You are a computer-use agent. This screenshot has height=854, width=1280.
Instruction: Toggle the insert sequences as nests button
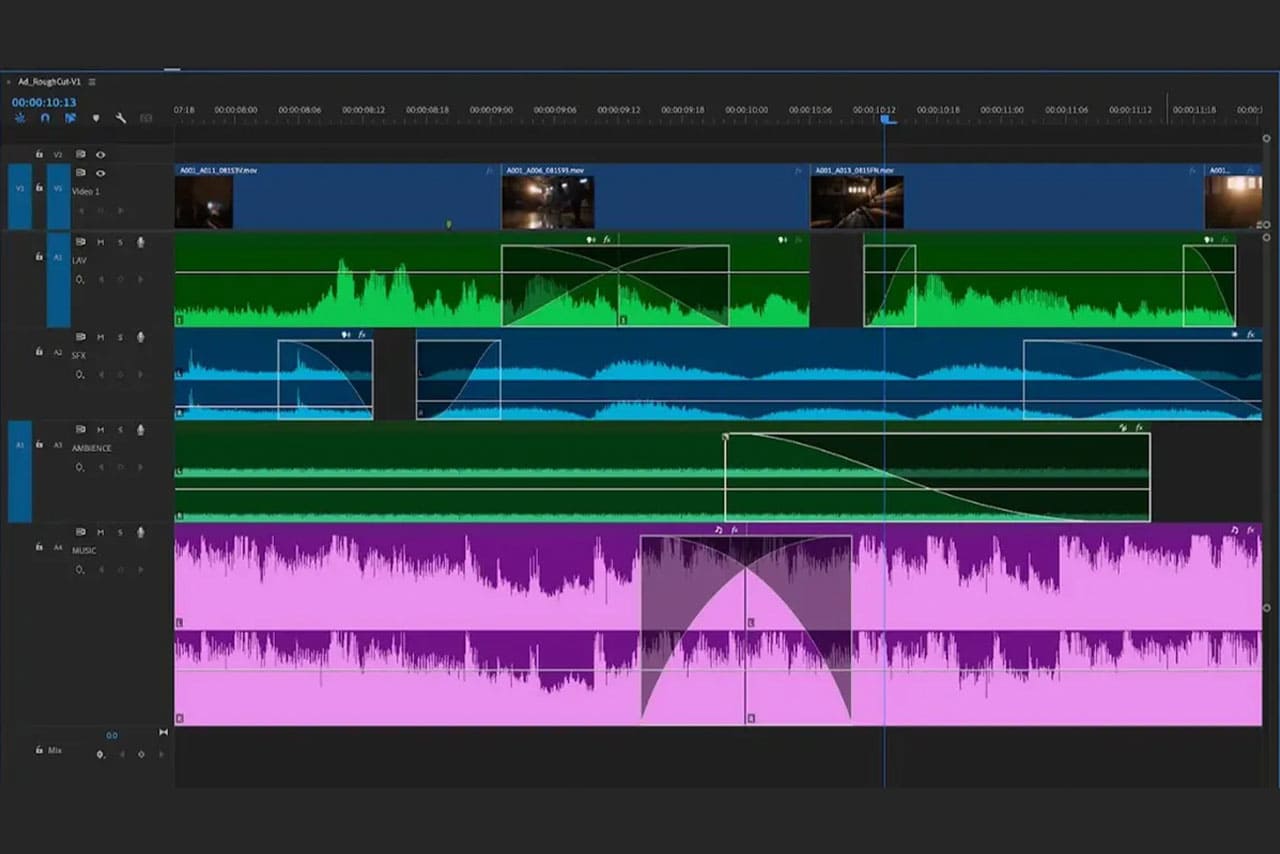pyautogui.click(x=19, y=118)
